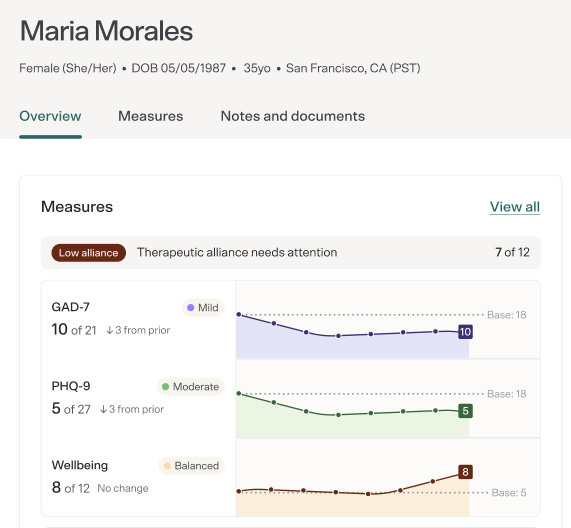This screenshot has height=528, width=571.
Task: Select the Moderate severity badge for PHQ-9
Action: [190, 387]
